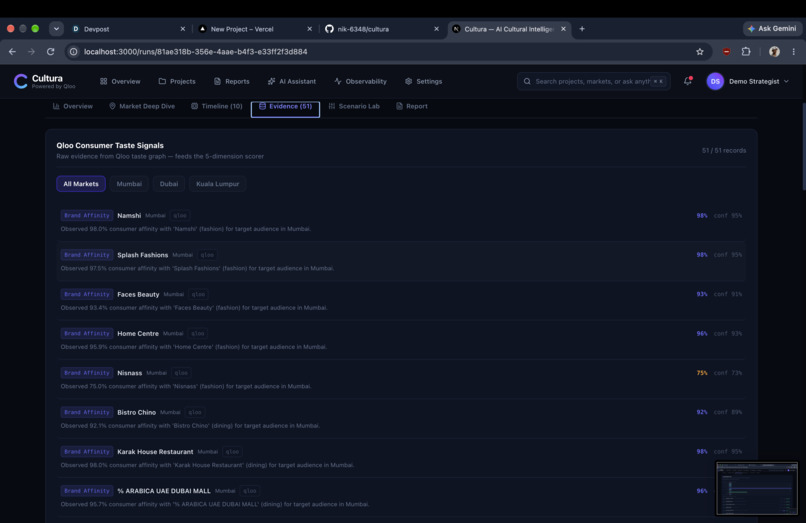This screenshot has height=523, width=806.
Task: Click the Home Centre evidence title
Action: (x=138, y=334)
